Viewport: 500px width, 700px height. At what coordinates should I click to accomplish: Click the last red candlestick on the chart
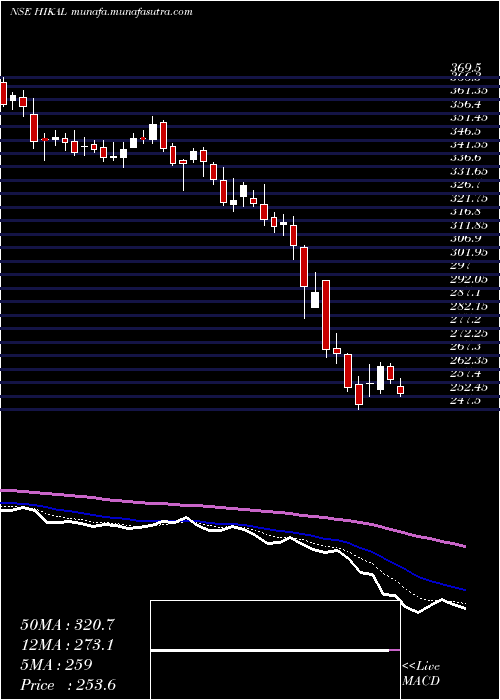(400, 390)
